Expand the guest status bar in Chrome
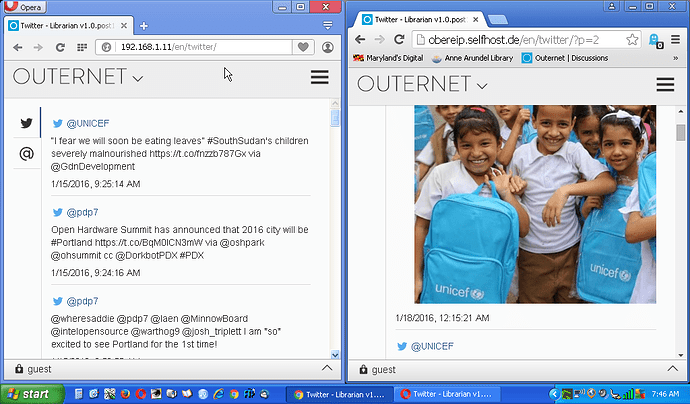This screenshot has height=404, width=690. (x=672, y=369)
